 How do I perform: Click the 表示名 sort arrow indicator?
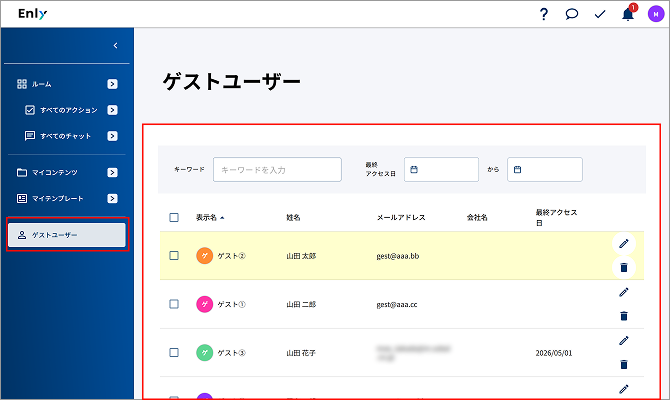[x=222, y=218]
